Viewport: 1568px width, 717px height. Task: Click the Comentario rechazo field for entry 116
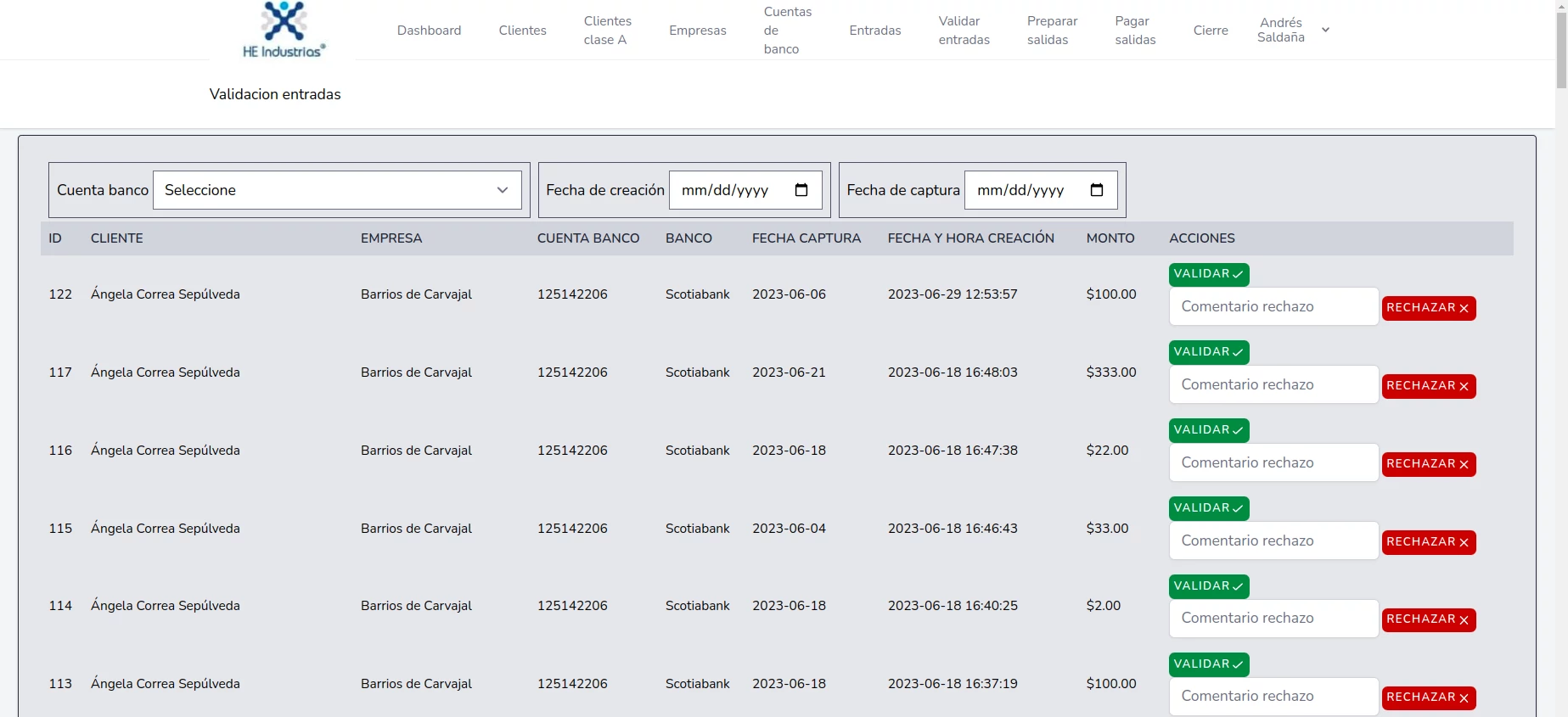[x=1273, y=462]
